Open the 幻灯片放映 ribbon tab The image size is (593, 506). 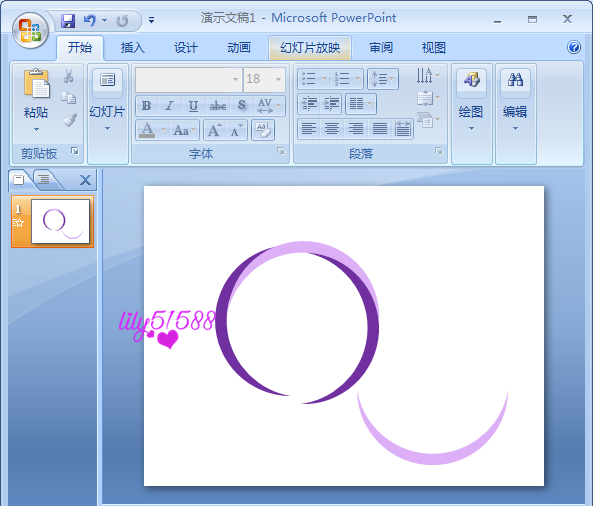click(x=310, y=48)
